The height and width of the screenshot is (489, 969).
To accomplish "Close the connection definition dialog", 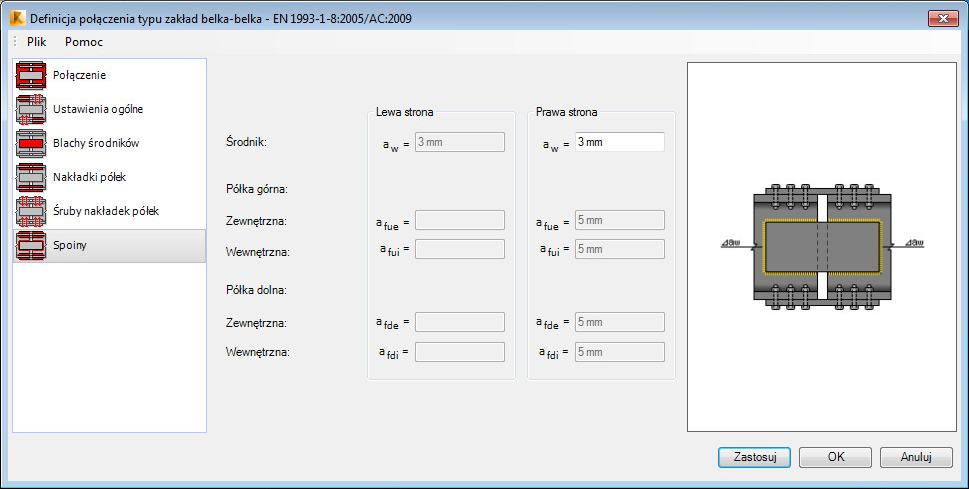I will click(x=943, y=19).
